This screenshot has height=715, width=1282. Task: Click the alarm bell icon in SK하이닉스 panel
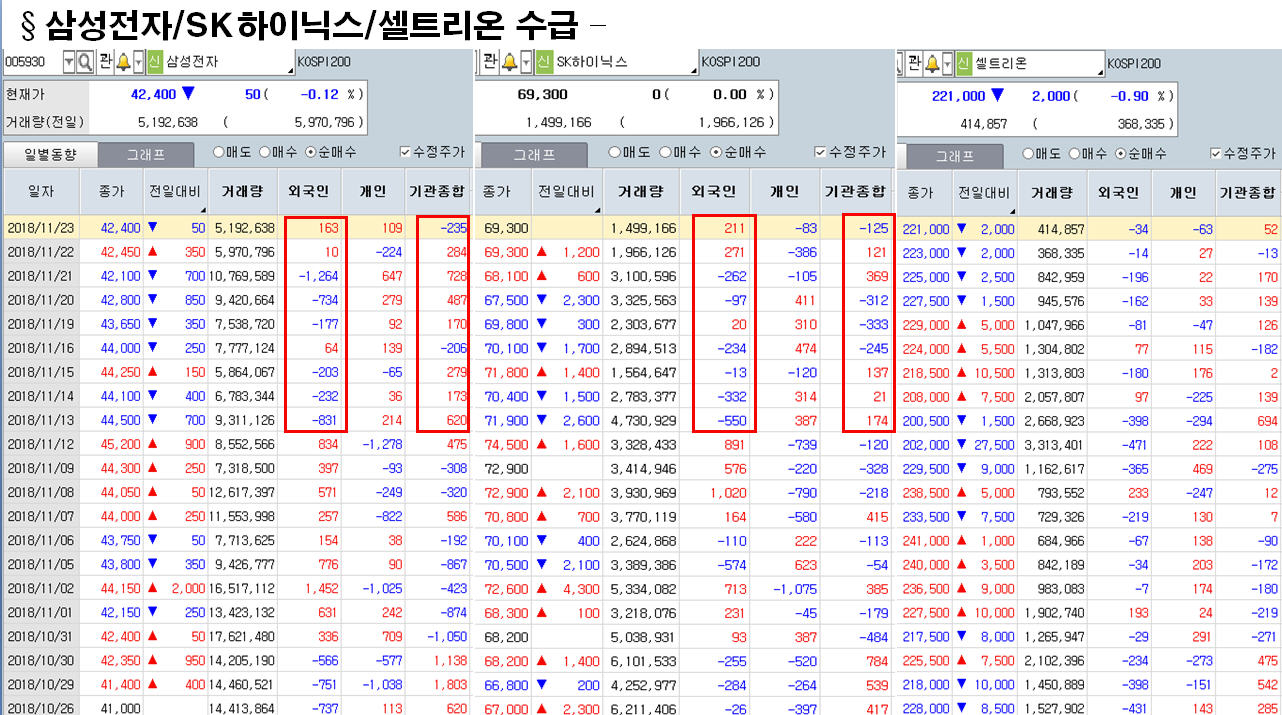click(x=508, y=62)
